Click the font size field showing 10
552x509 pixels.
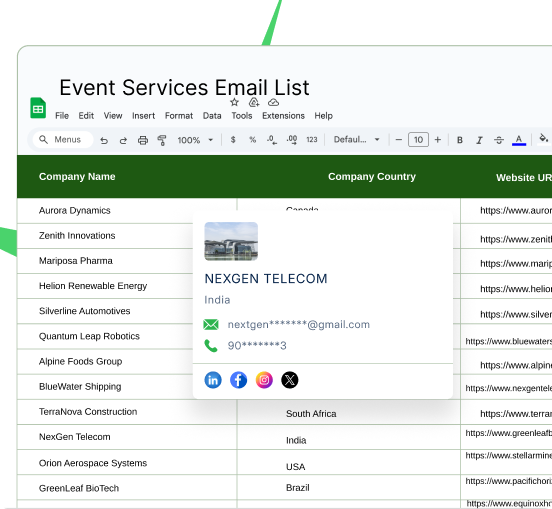(x=418, y=140)
